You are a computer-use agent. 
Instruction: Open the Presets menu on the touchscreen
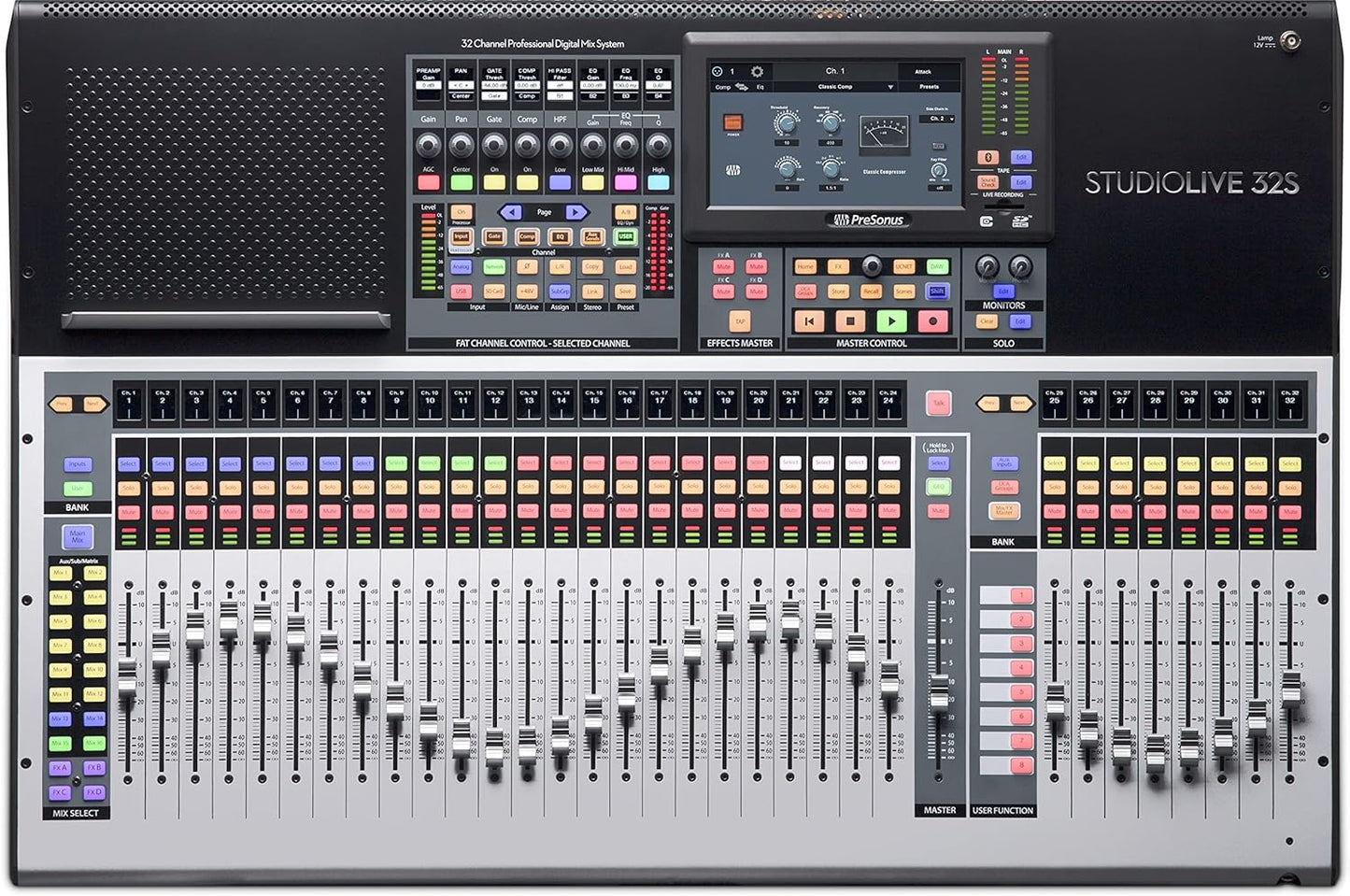[x=929, y=86]
